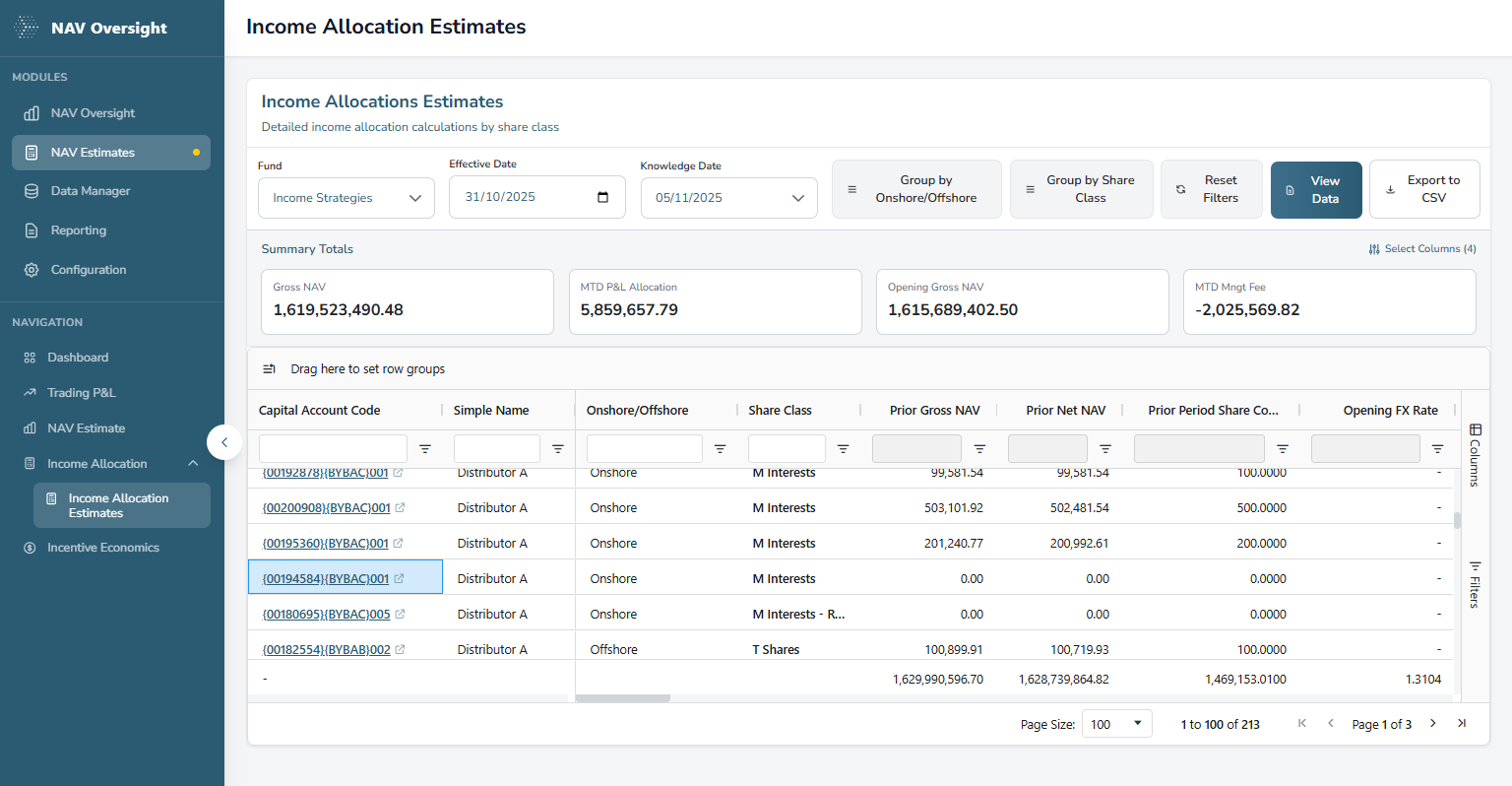Open Data Manager module in sidebar
The height and width of the screenshot is (786, 1512).
[91, 191]
